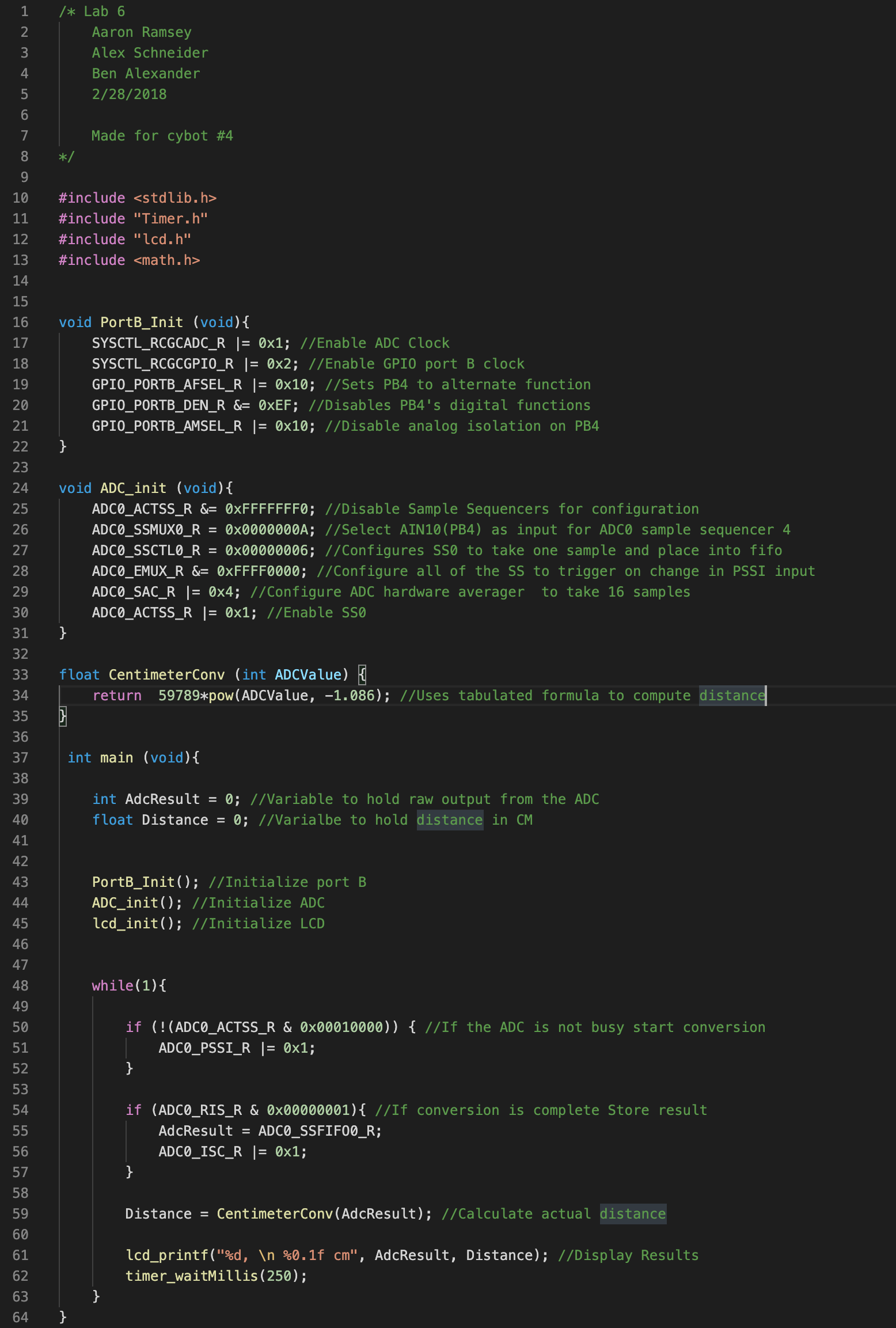
Task: Select the ADC_init function definition name
Action: coord(133,488)
